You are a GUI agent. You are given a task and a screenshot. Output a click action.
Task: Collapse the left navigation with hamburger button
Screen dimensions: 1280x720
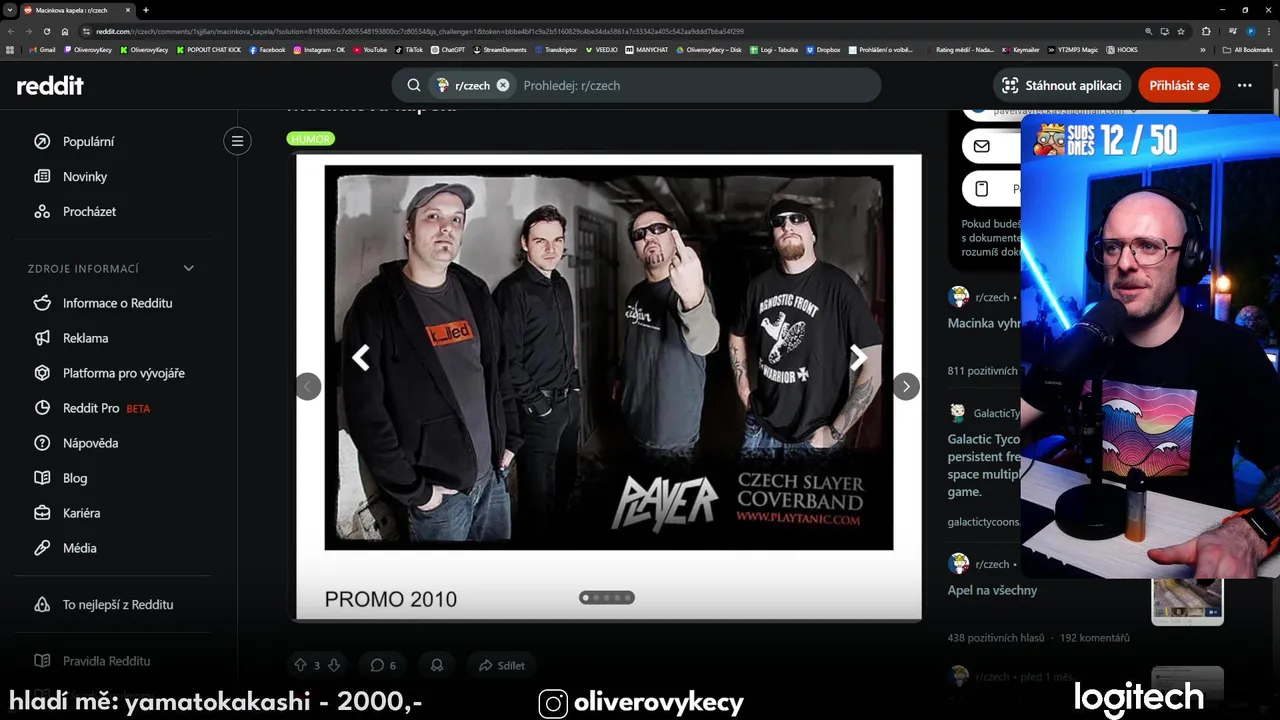click(x=237, y=141)
